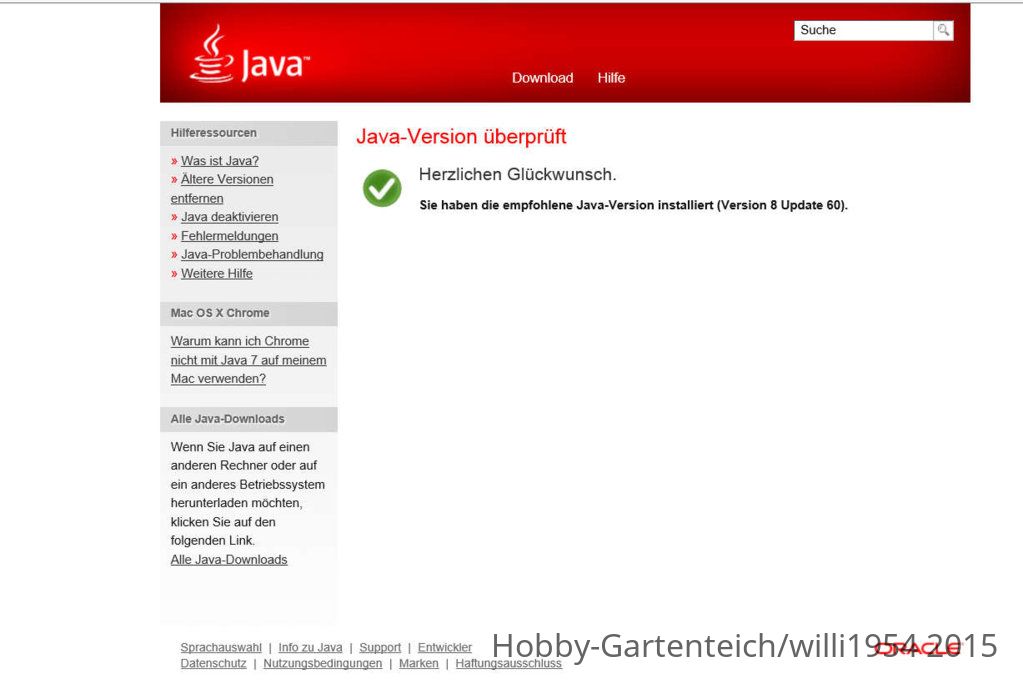Click the 'Herzlichen Glückwunsch.' text
Screen dimensions: 1023x699
(x=517, y=174)
